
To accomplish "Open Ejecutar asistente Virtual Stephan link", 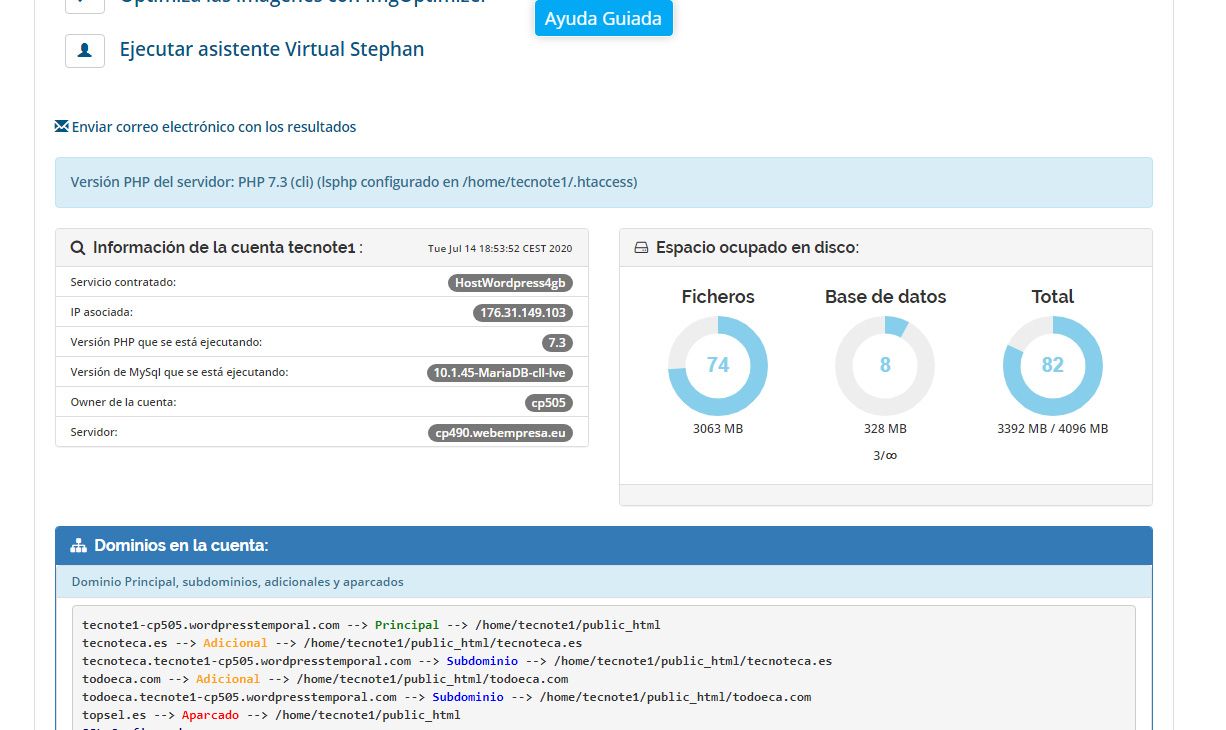I will click(x=271, y=49).
